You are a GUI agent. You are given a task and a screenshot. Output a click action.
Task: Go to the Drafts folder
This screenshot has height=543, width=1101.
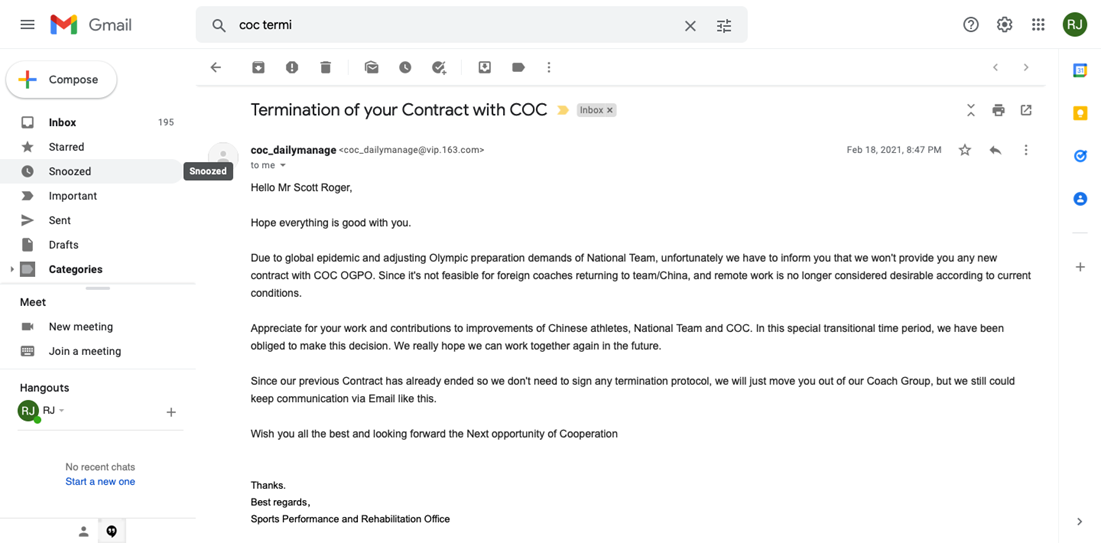pyautogui.click(x=63, y=245)
